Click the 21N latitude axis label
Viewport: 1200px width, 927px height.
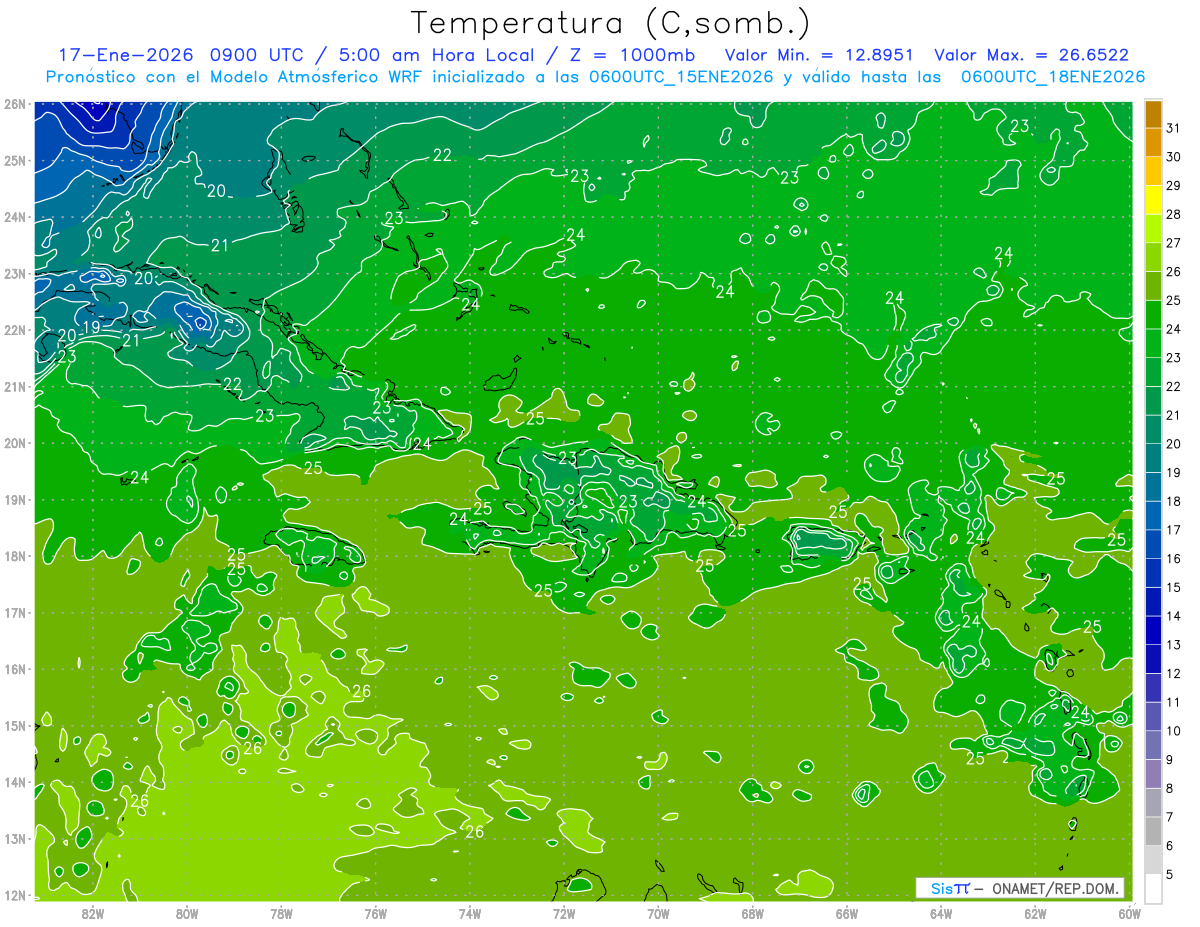pos(14,387)
